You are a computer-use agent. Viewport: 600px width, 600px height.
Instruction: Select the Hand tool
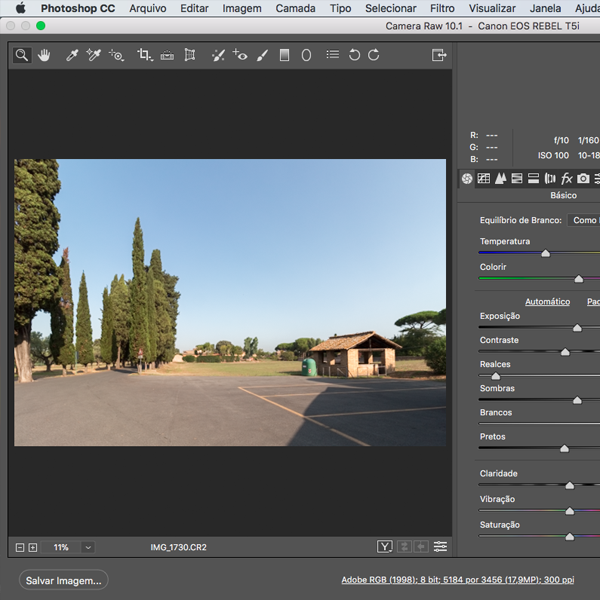(44, 56)
